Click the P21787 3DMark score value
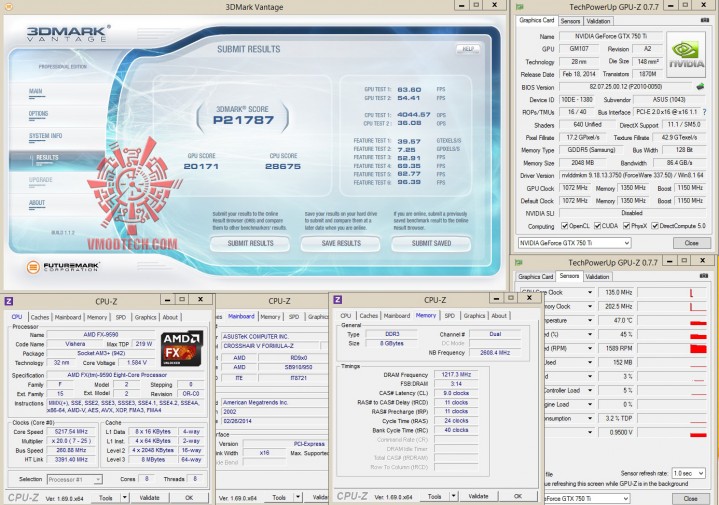This screenshot has width=719, height=505. point(243,120)
